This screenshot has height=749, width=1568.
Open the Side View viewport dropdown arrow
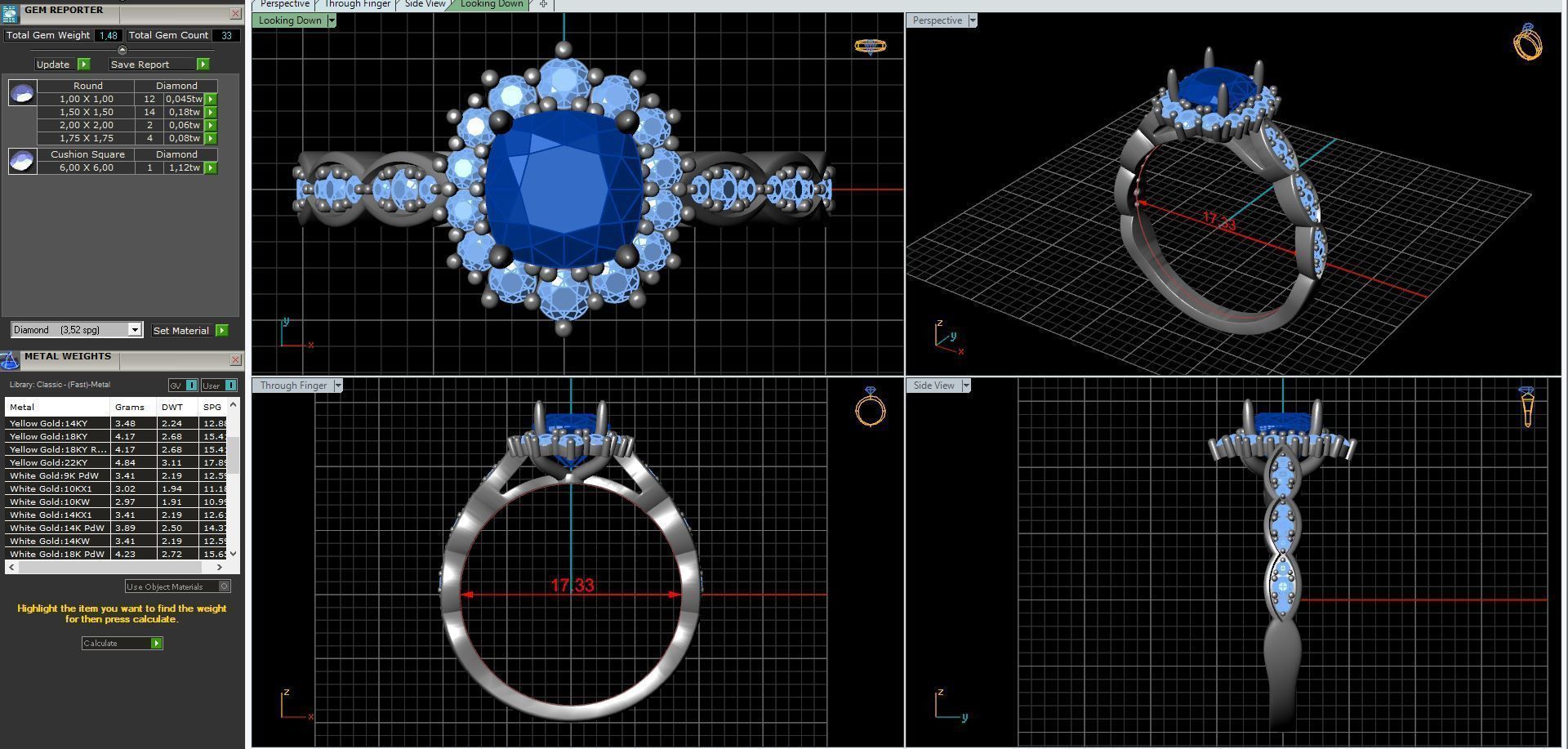[x=966, y=386]
